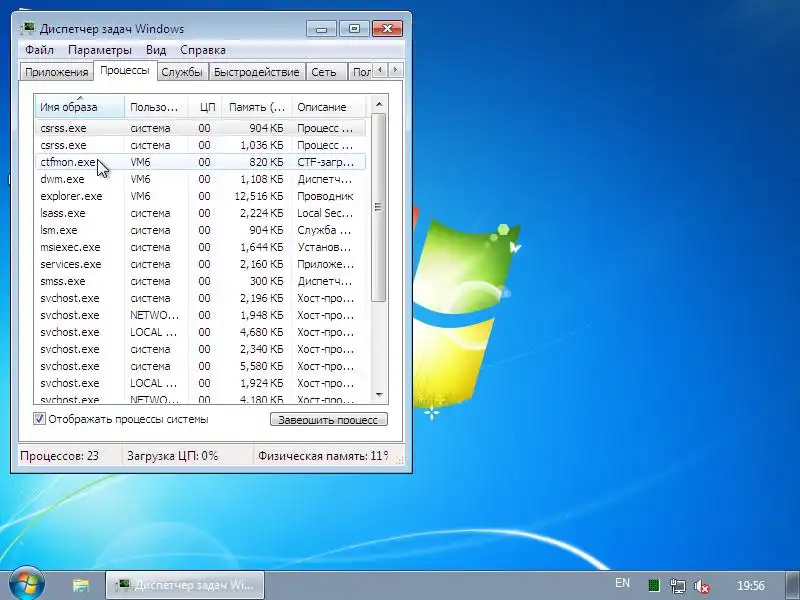Viewport: 800px width, 600px height.
Task: Select svchost.exe using 2,340 КБ
Action: pos(200,349)
